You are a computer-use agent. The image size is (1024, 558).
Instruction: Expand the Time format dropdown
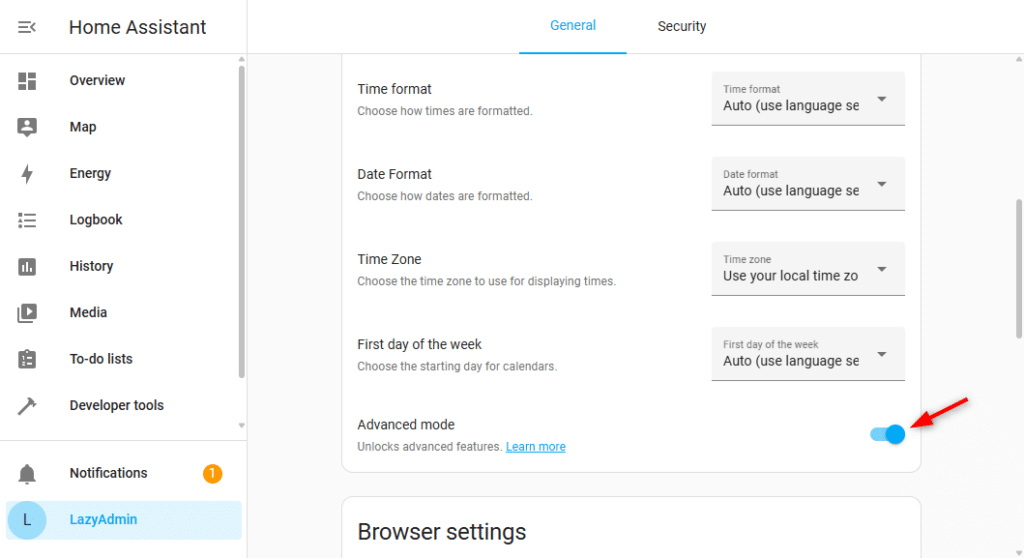click(807, 98)
